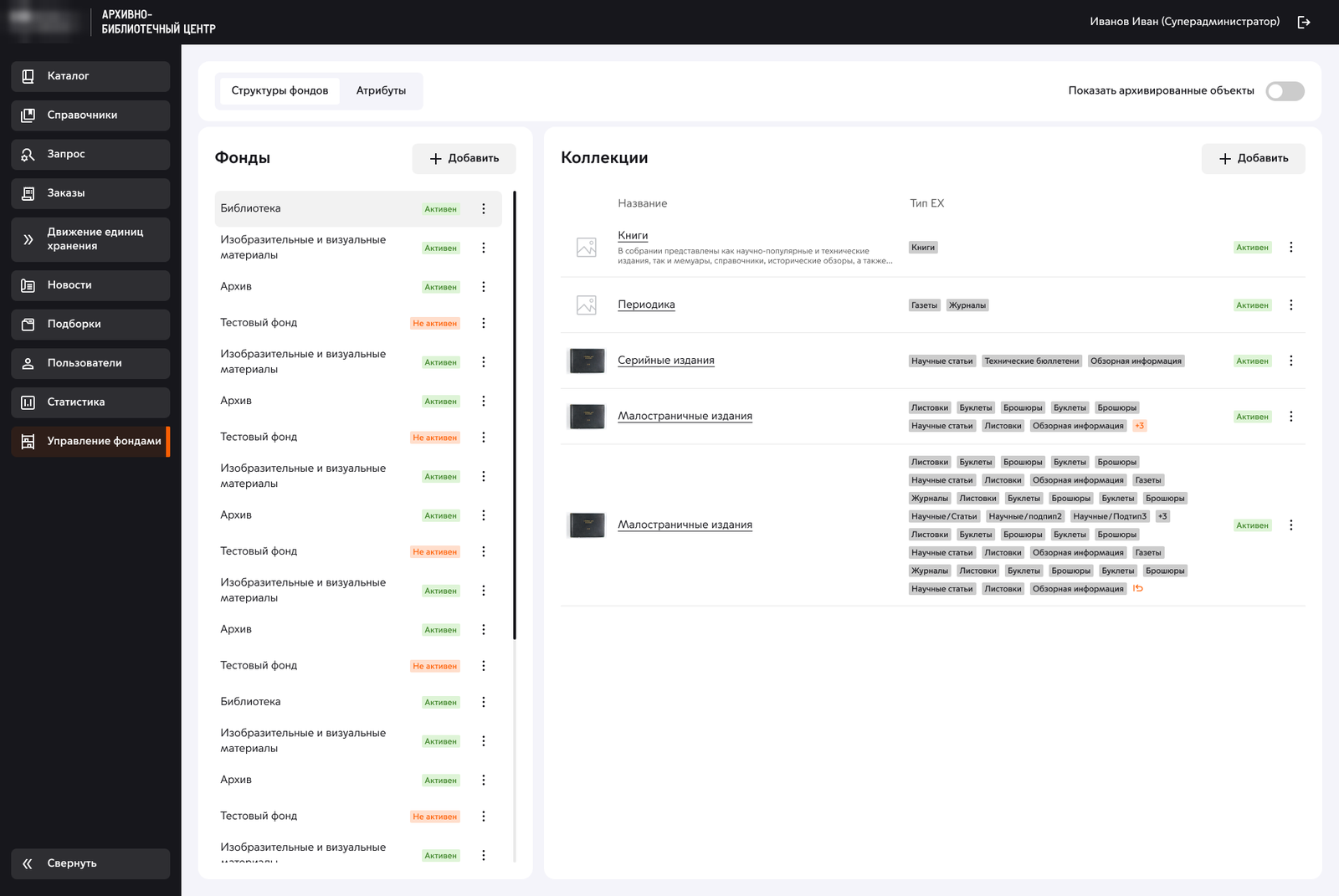
Task: Click the Запрос search-person icon
Action: click(28, 154)
